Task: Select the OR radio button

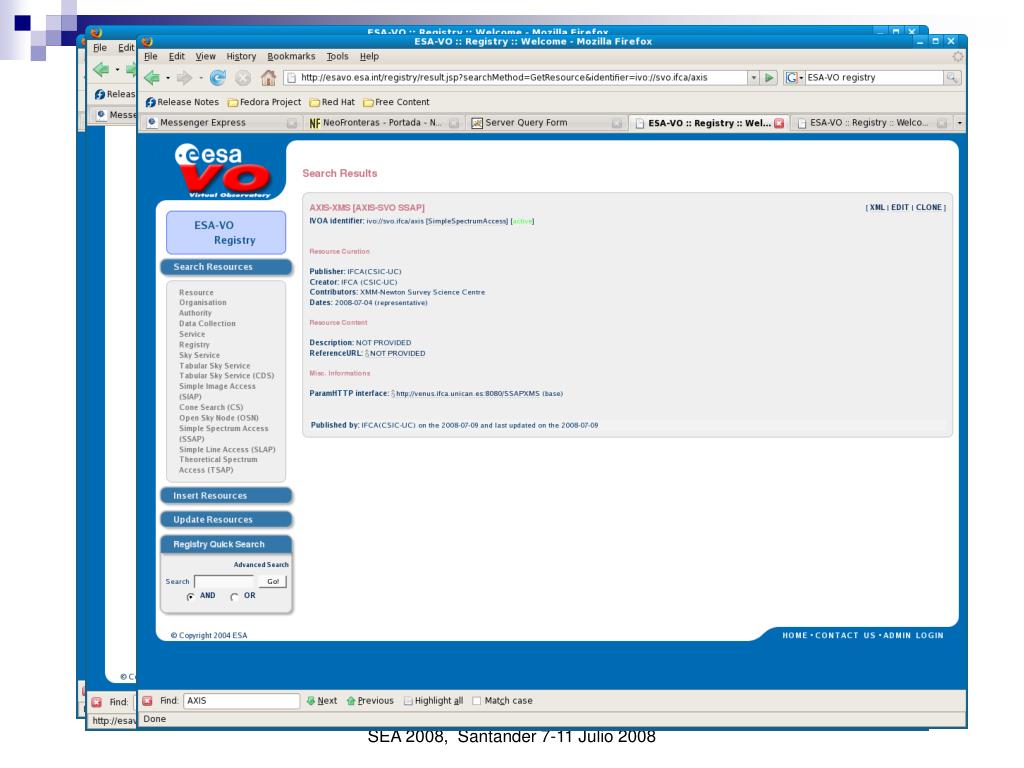Action: (234, 596)
